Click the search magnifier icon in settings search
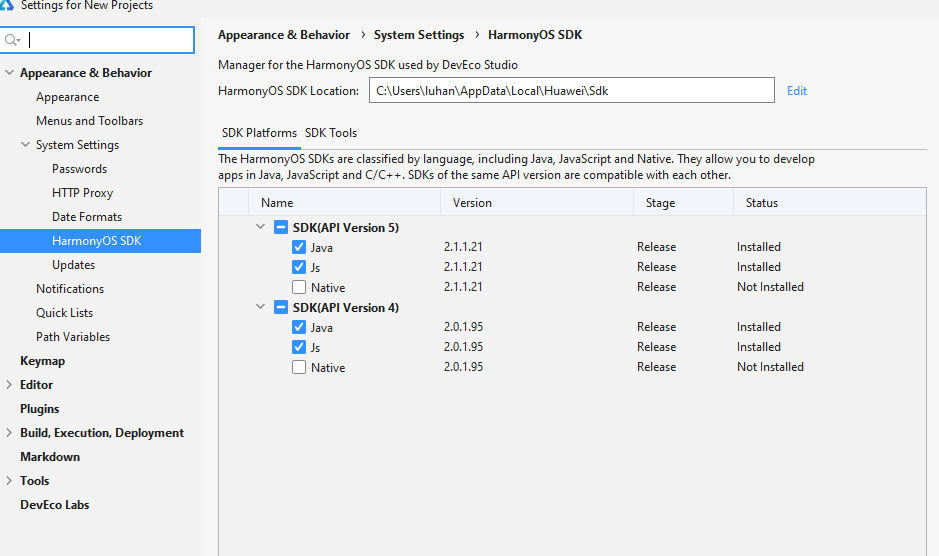The width and height of the screenshot is (939, 556). 12,40
